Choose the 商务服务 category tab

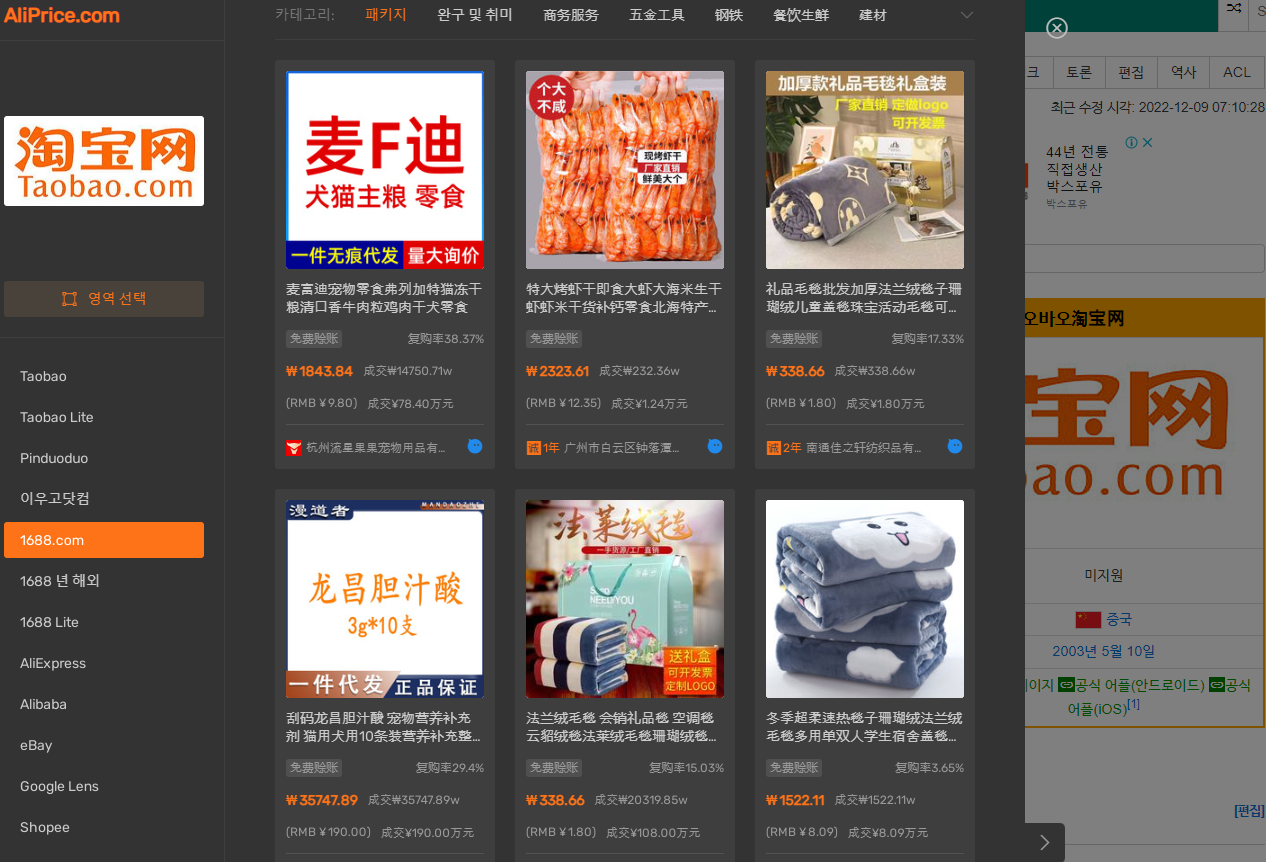(x=571, y=15)
